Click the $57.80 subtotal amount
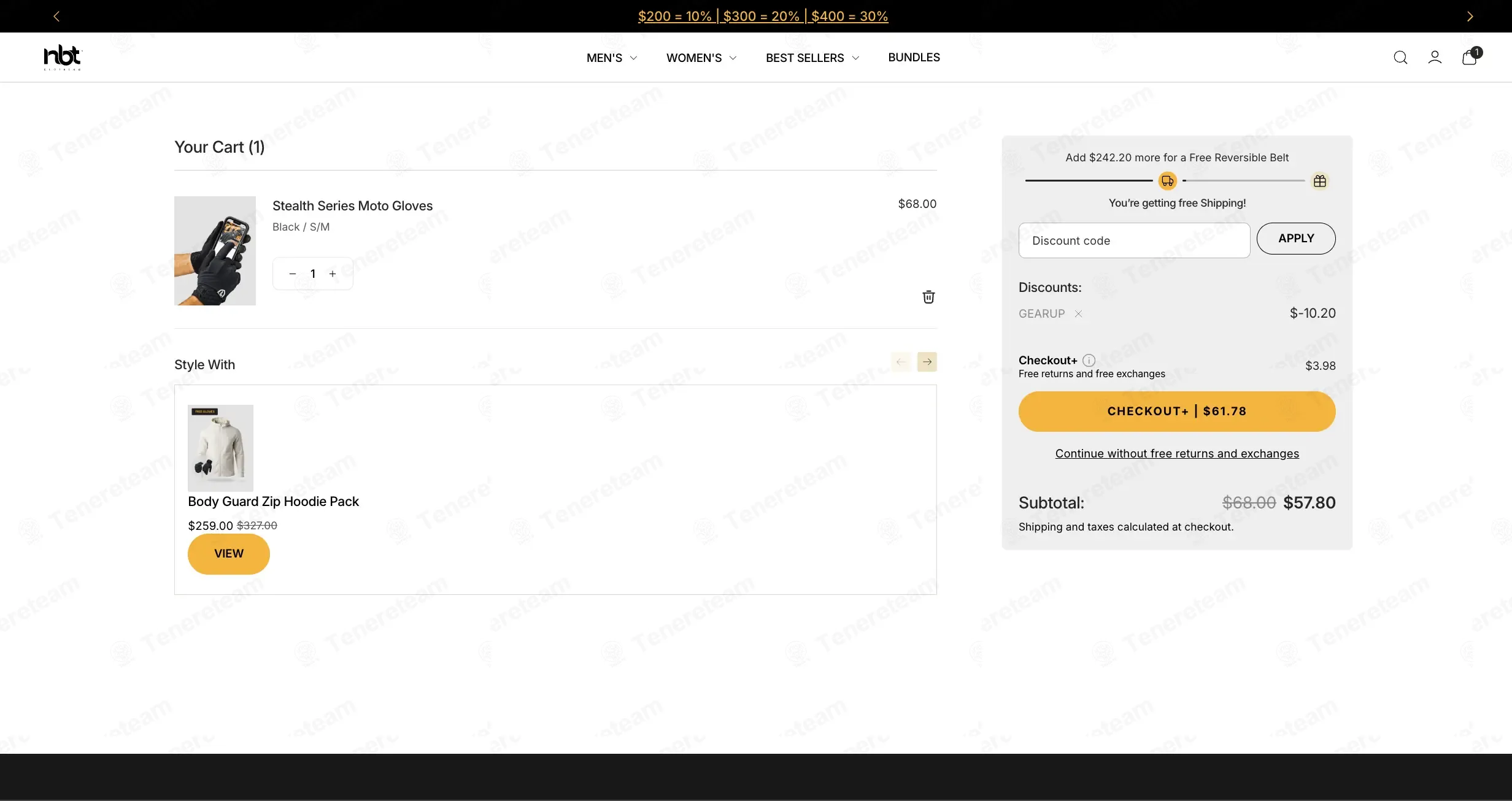The image size is (1512, 801). [1309, 503]
